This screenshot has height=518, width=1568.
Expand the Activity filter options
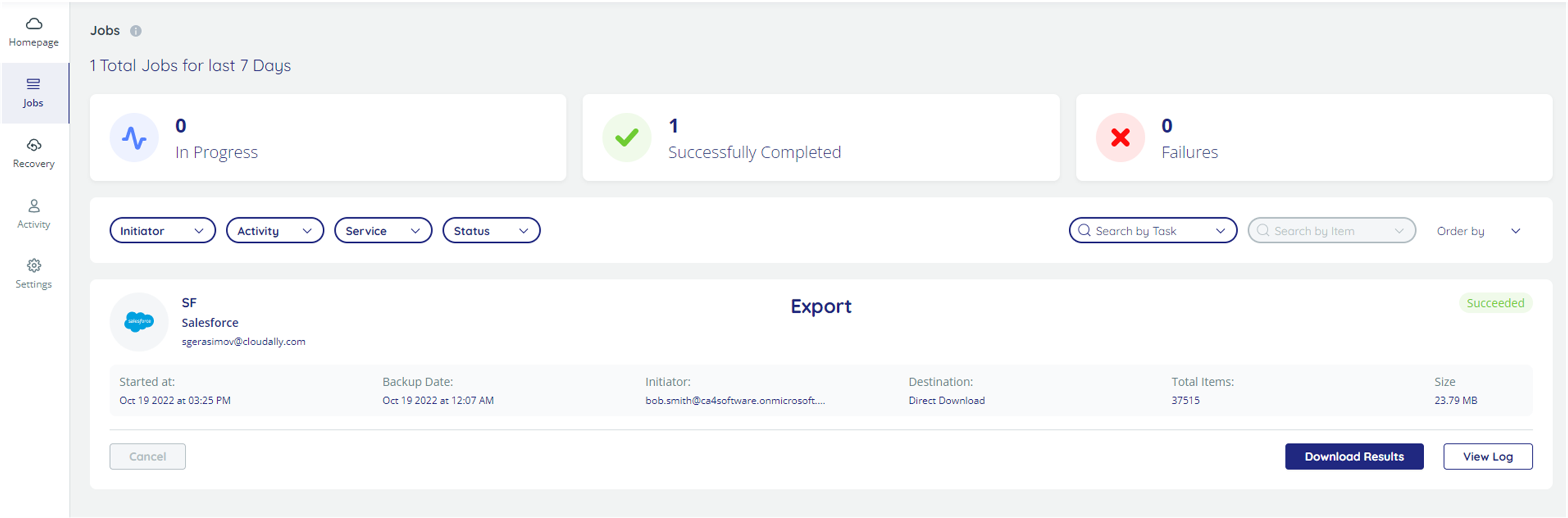[x=275, y=230]
